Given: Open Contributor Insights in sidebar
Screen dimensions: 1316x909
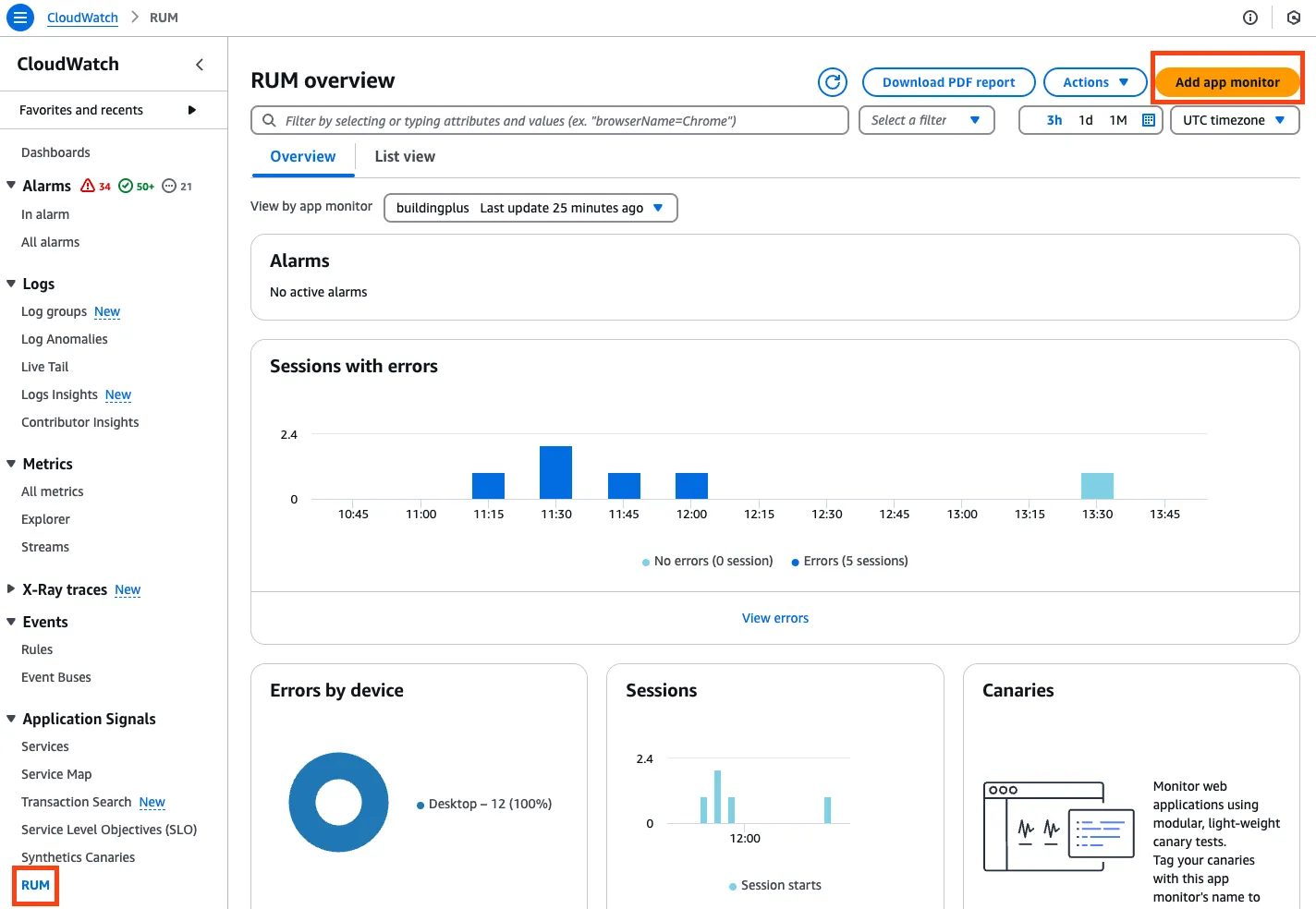Looking at the screenshot, I should point(79,422).
